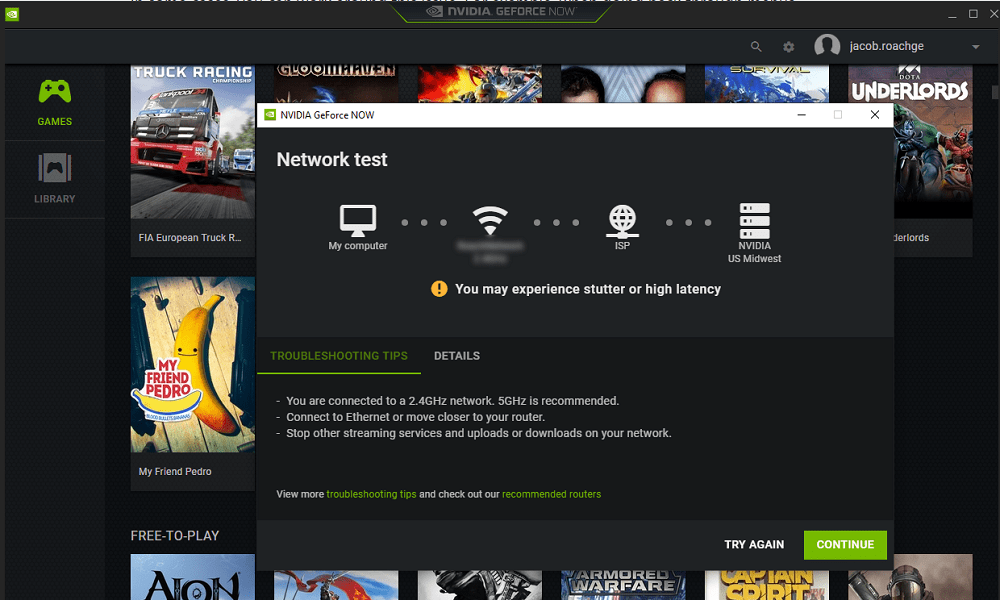This screenshot has height=600, width=1000.
Task: Close the Network test dialog
Action: [x=875, y=115]
